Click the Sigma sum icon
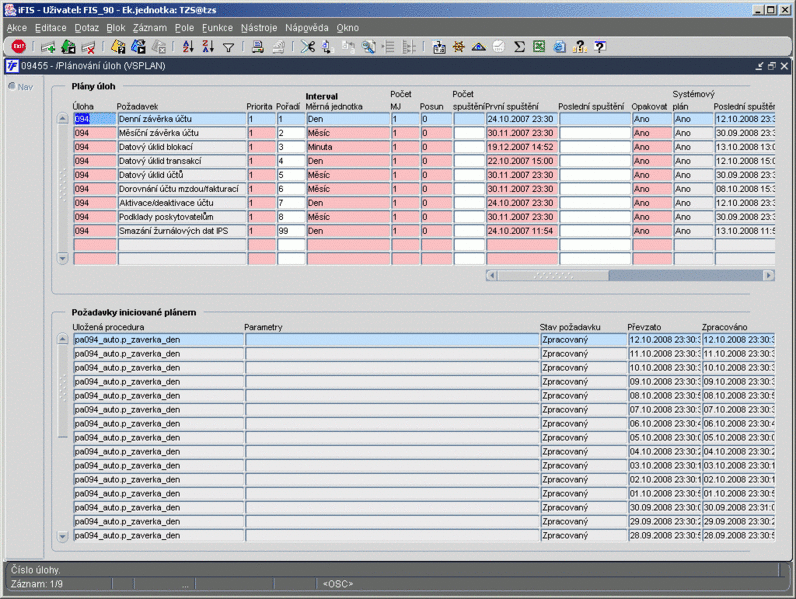 click(x=519, y=47)
